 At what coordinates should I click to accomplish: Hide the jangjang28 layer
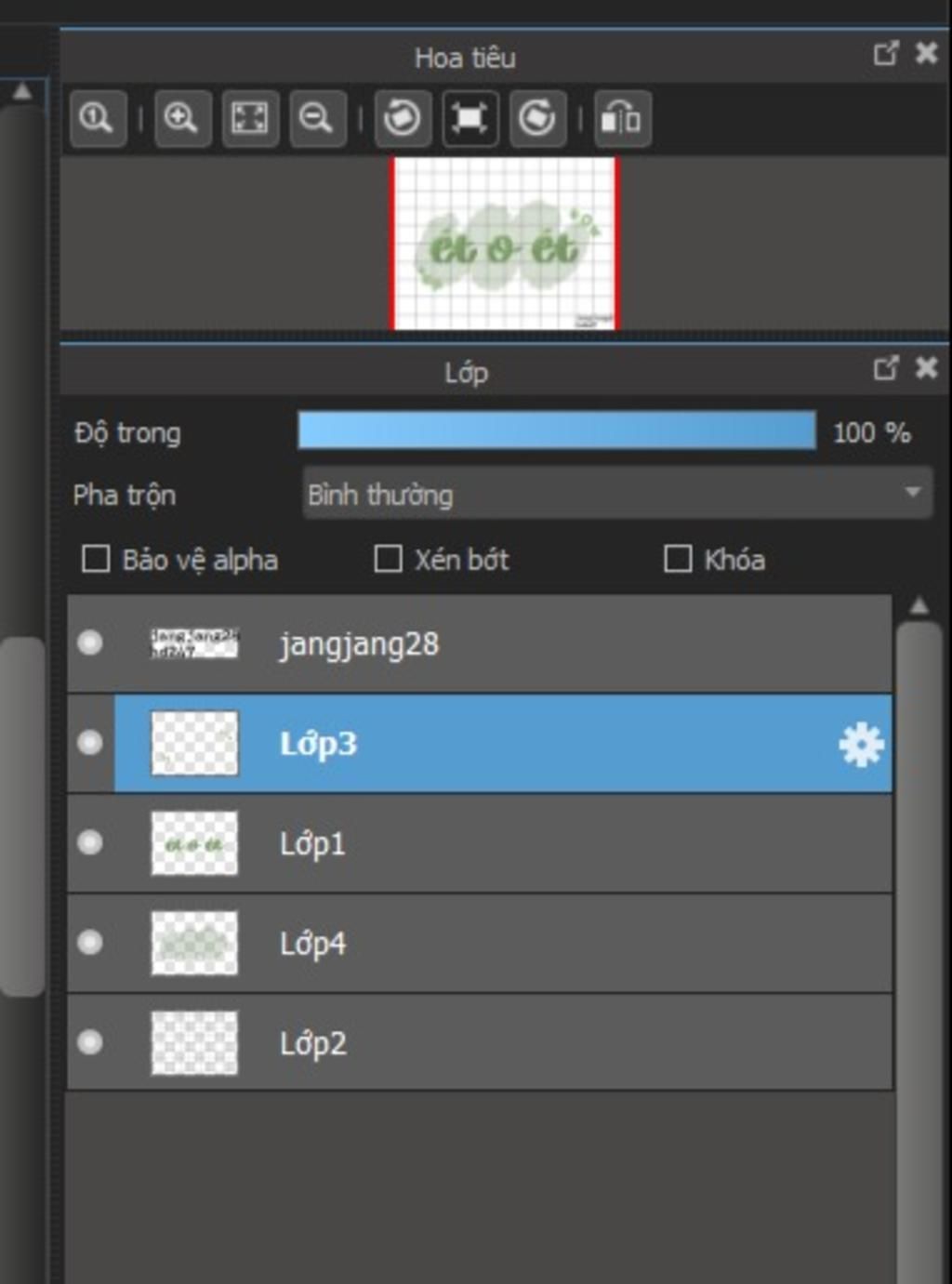[x=90, y=642]
